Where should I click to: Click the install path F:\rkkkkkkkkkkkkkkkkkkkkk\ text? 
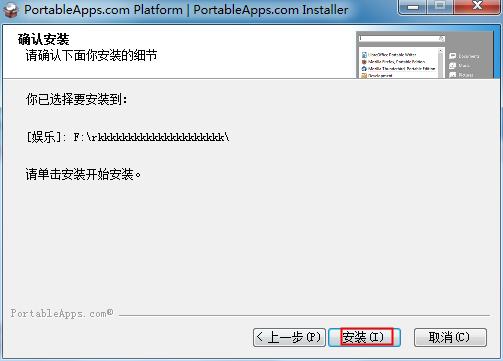coord(151,137)
